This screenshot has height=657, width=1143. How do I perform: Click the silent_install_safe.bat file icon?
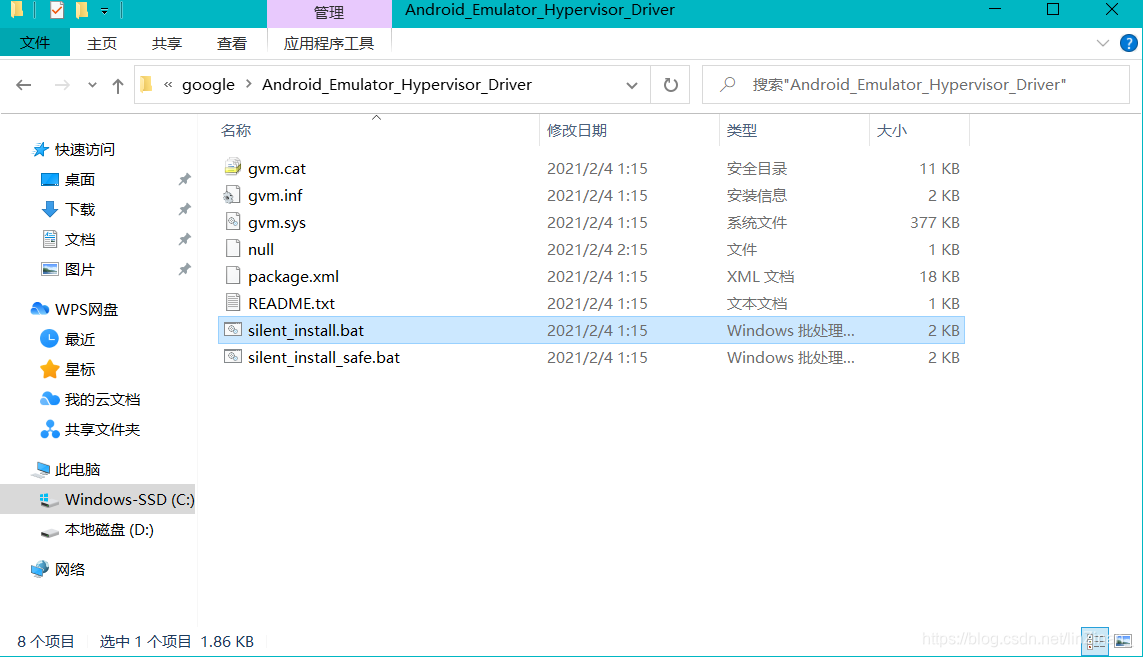(233, 357)
